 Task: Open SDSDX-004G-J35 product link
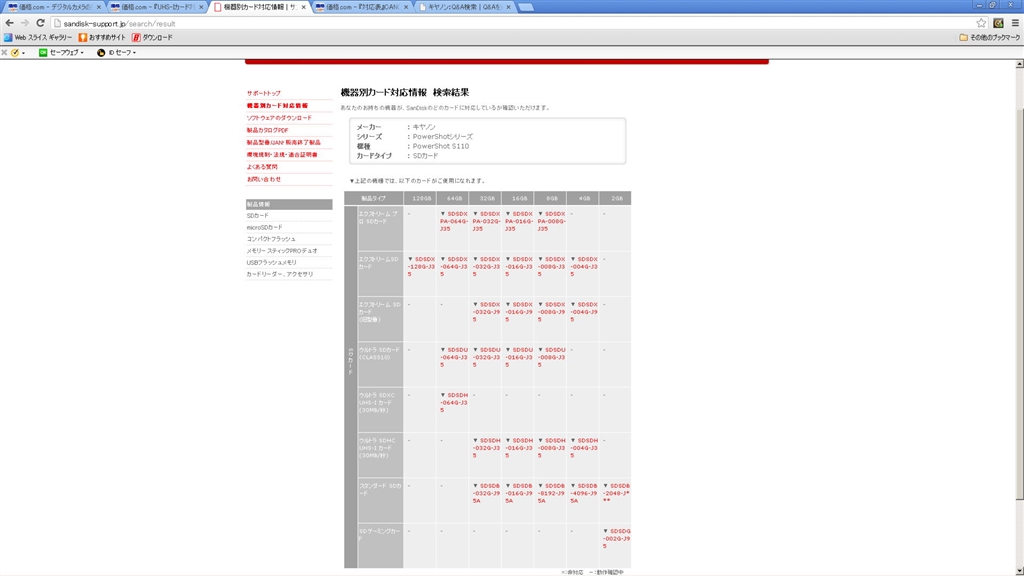click(584, 266)
